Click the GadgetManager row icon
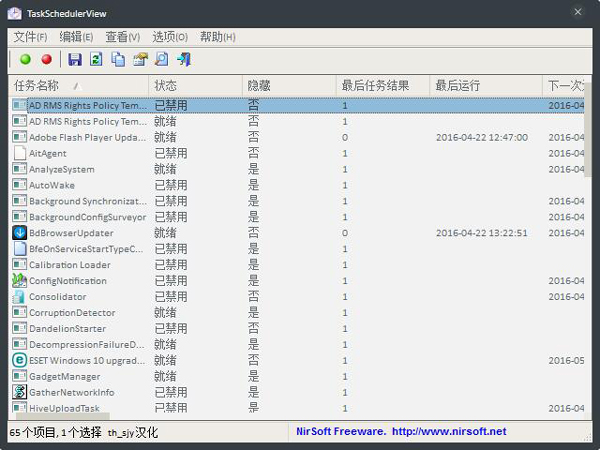 (x=20, y=376)
